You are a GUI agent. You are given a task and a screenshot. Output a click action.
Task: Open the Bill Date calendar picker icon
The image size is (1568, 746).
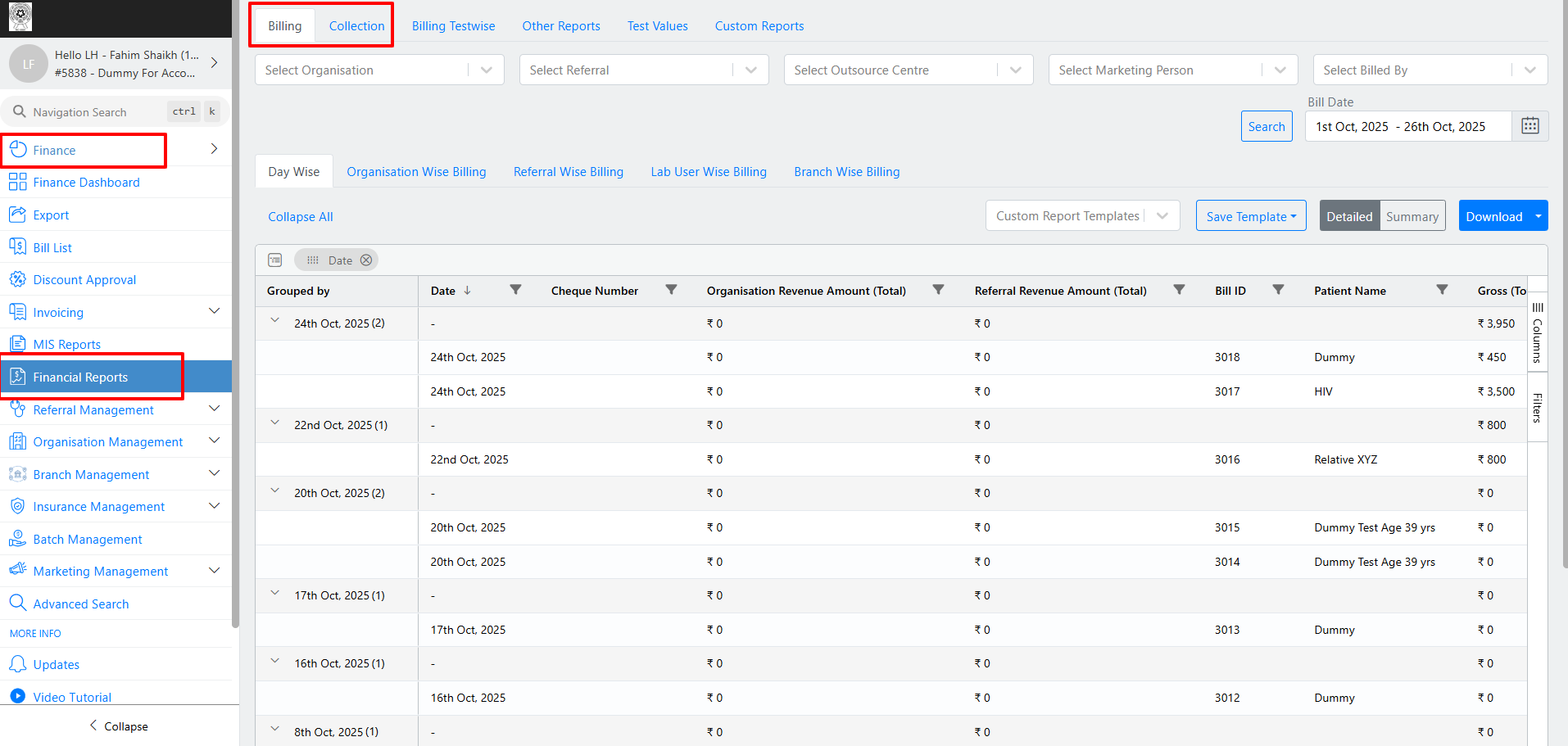(x=1529, y=126)
